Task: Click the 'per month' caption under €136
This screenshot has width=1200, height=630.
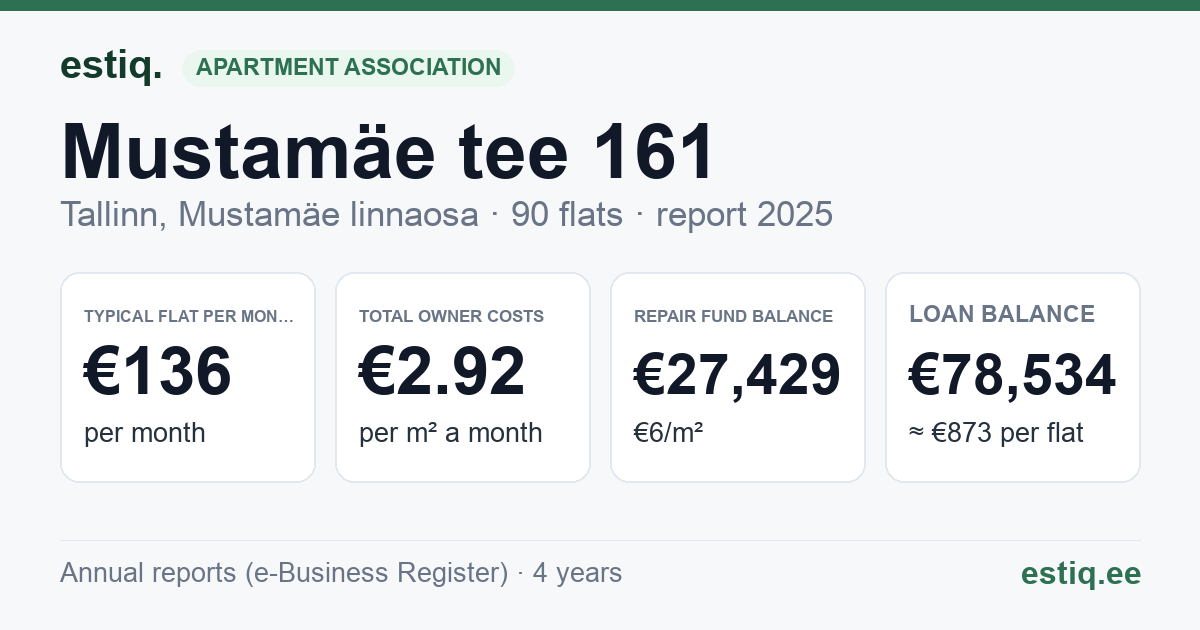Action: point(145,433)
